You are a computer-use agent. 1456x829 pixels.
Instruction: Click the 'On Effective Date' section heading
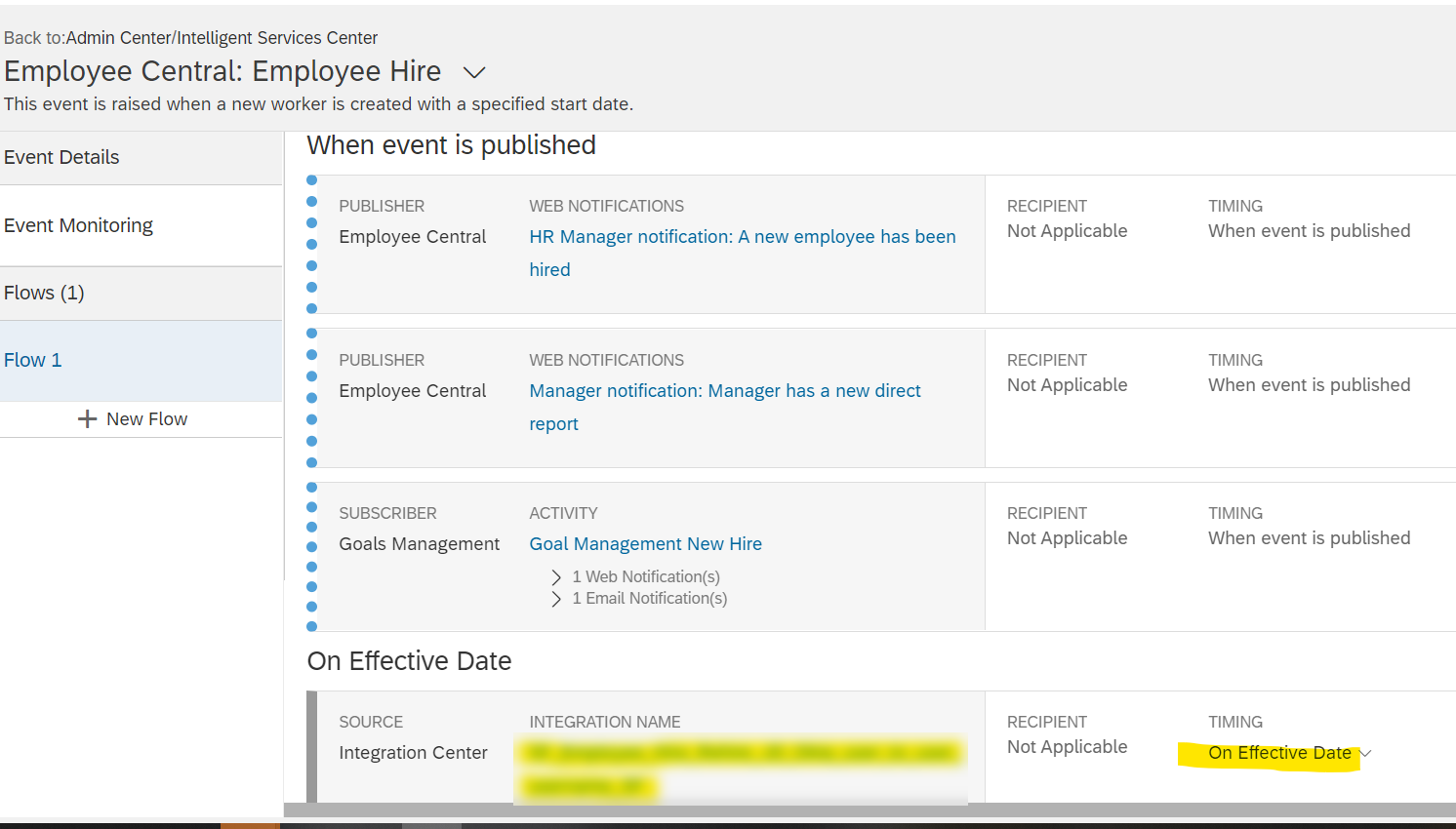(x=409, y=661)
